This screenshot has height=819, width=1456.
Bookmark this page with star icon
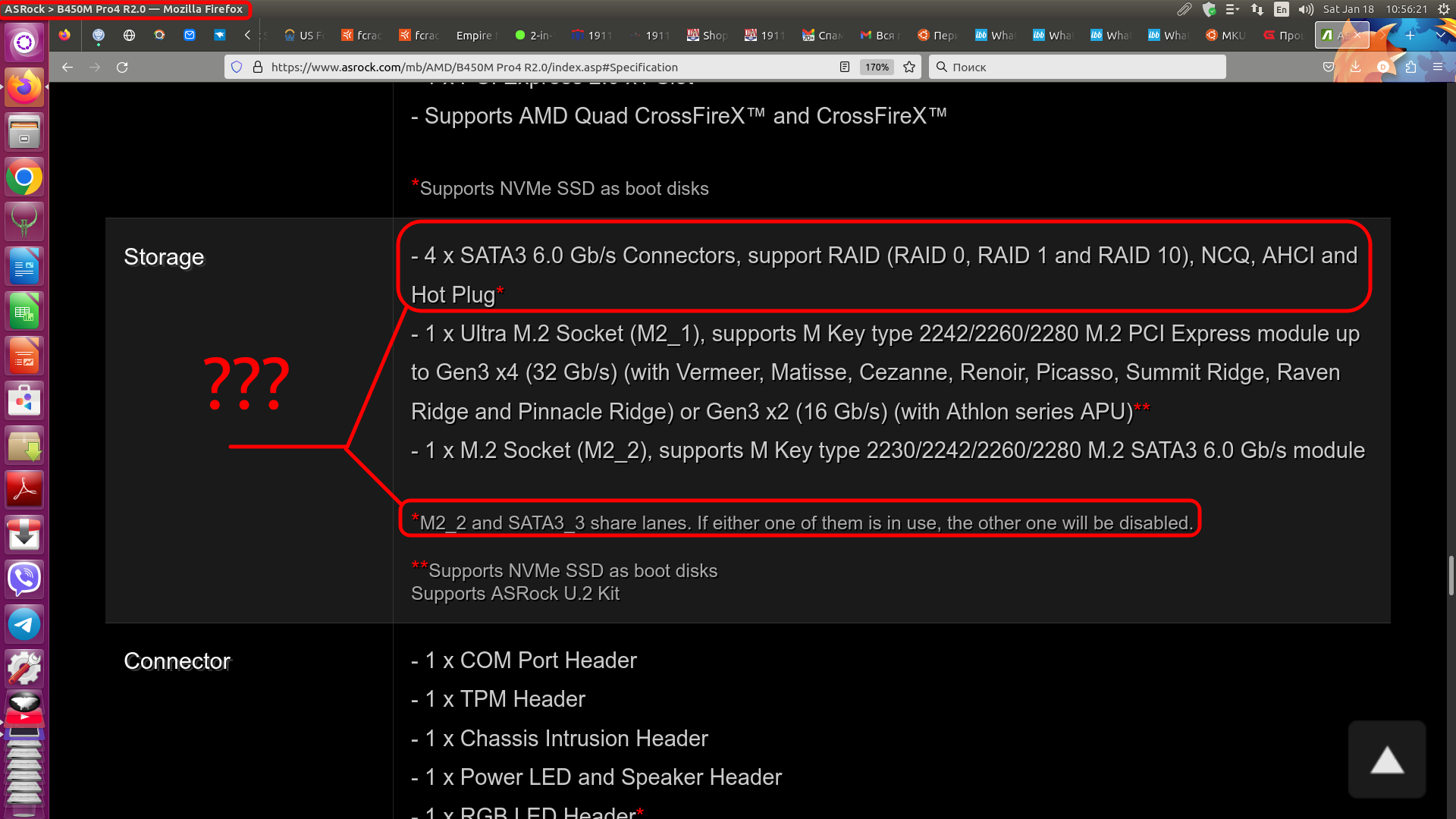[909, 67]
